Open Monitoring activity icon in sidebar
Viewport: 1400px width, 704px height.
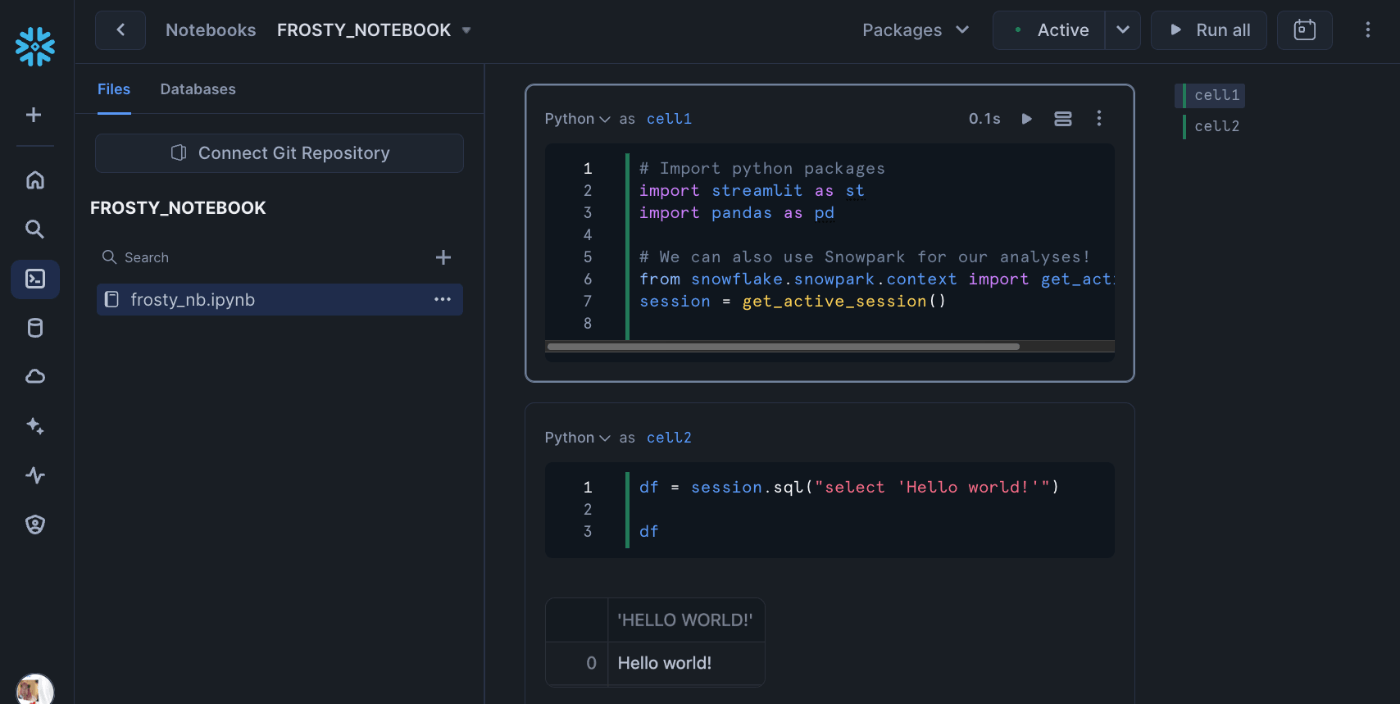pyautogui.click(x=35, y=475)
